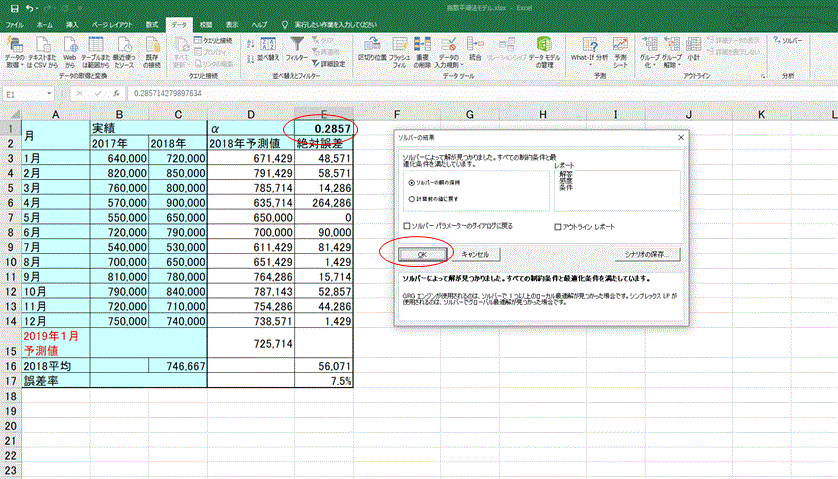Screen dimensions: 838x479
Task: Select 解答 in the レポート list
Action: click(x=567, y=173)
